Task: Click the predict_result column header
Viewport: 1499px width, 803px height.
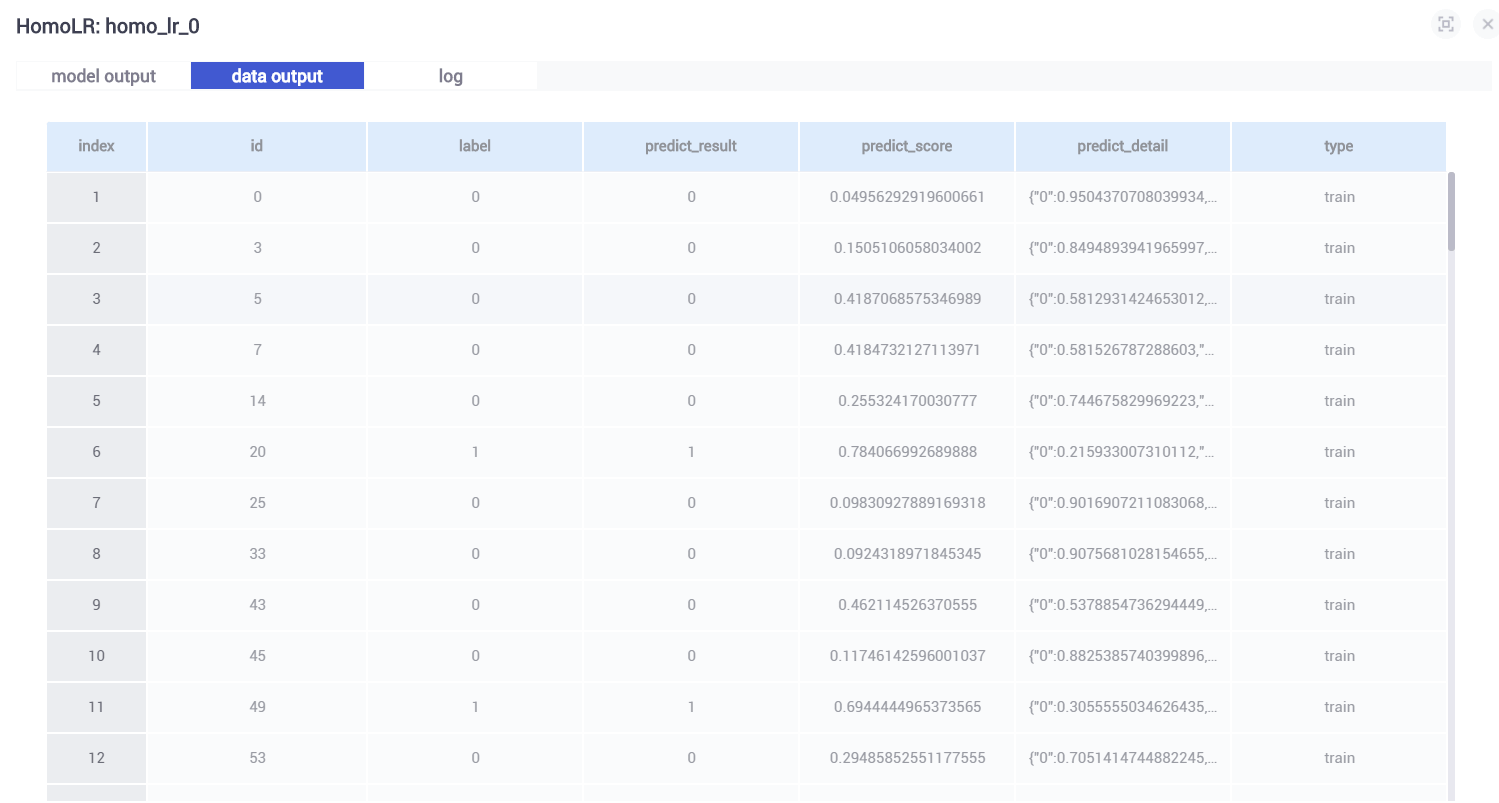Action: tap(691, 146)
